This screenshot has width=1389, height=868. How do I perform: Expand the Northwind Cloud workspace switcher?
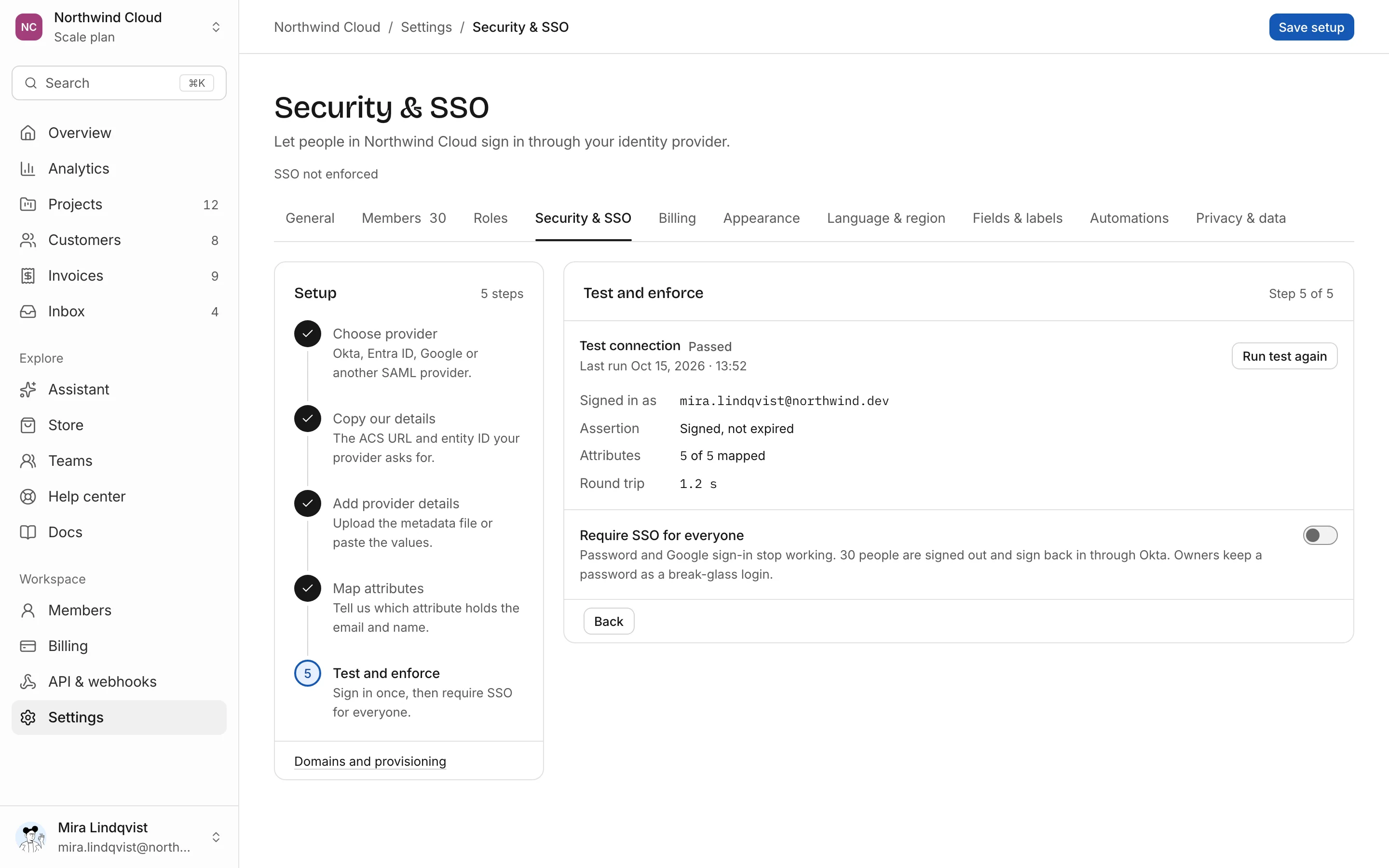[216, 27]
